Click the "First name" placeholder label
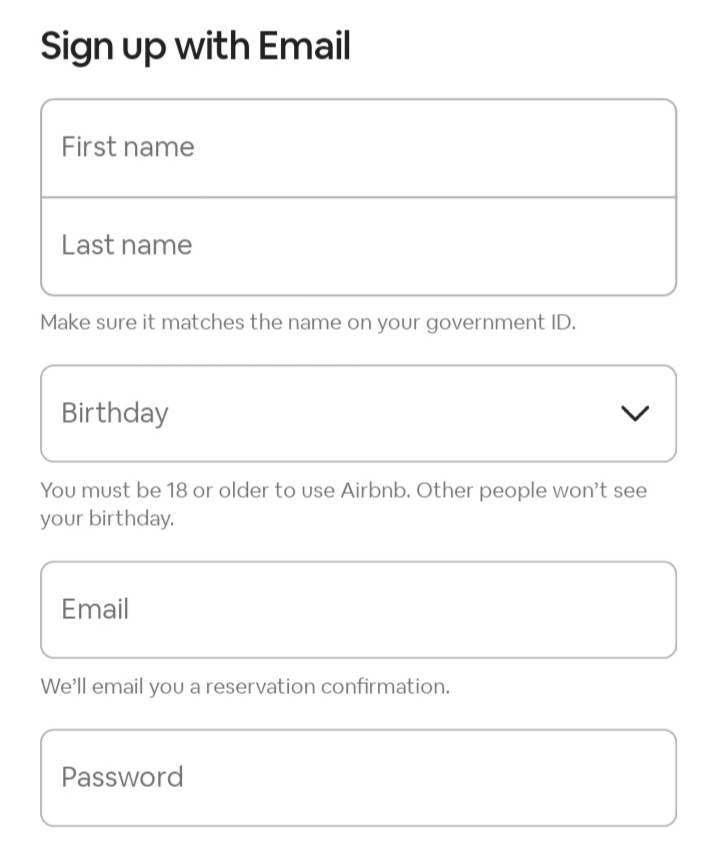Screen dimensions: 718x847 pos(128,147)
